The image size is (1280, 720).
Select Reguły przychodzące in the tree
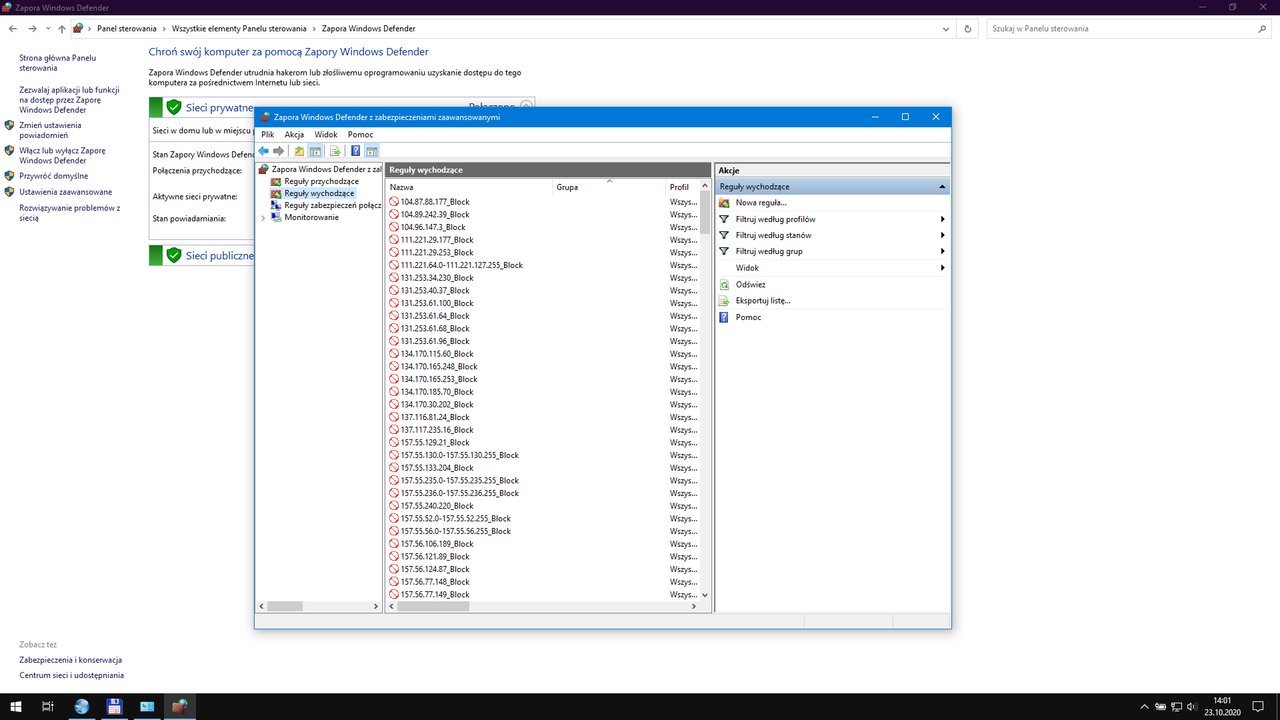321,181
